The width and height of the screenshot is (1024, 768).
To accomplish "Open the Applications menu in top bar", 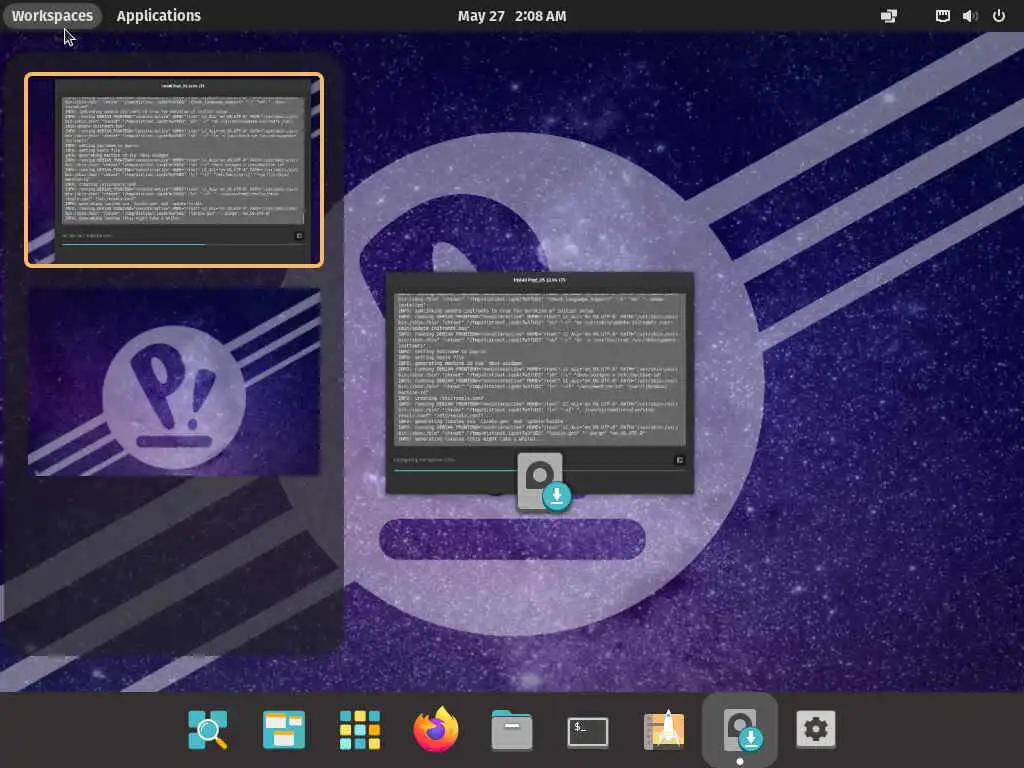I will pos(159,16).
